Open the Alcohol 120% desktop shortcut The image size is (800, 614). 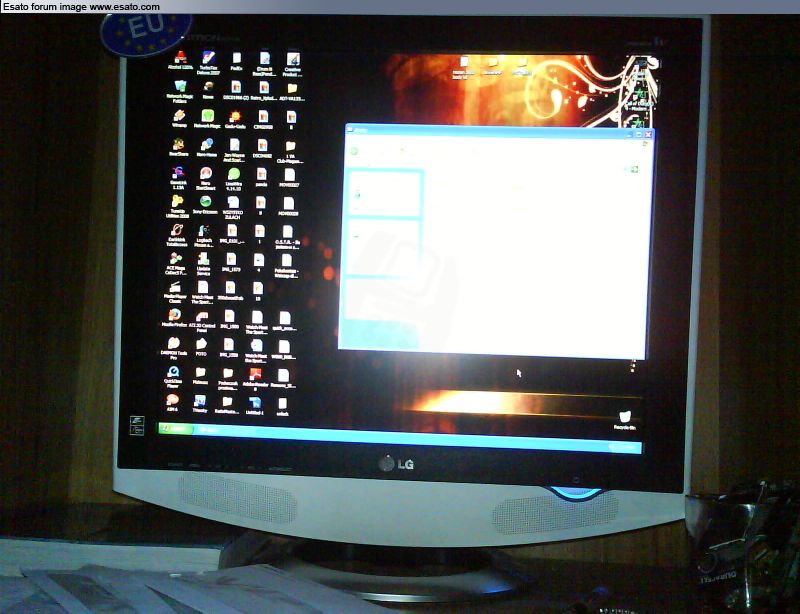pyautogui.click(x=180, y=61)
